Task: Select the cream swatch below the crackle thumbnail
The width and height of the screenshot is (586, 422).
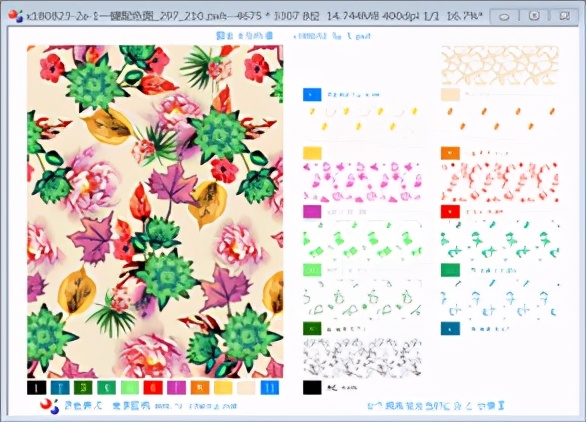Action: 450,95
